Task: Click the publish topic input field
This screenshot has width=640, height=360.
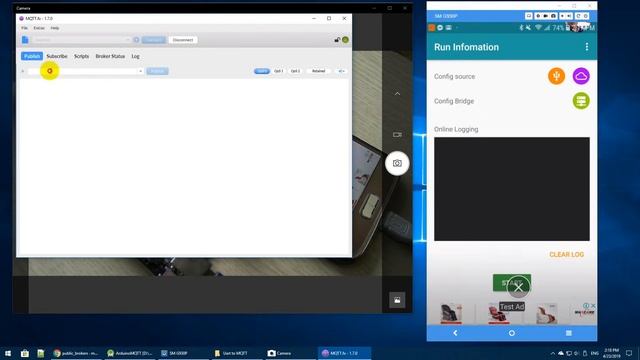Action: click(x=82, y=71)
